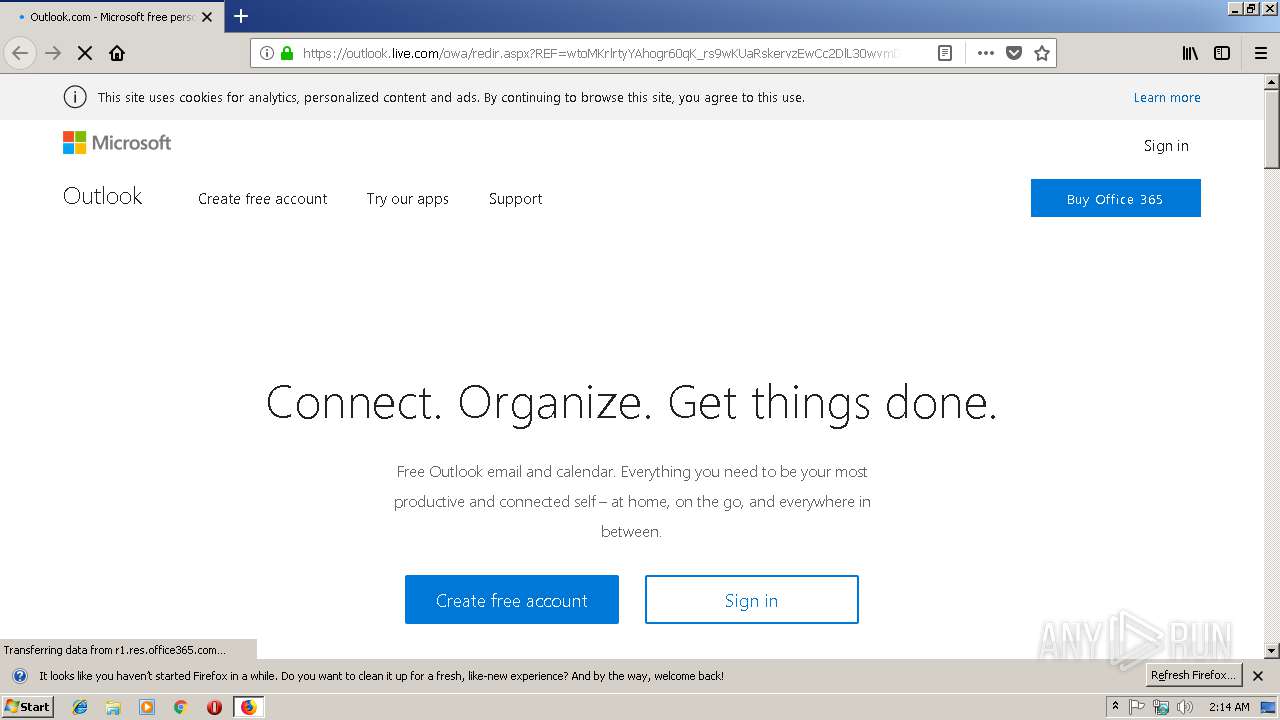Image resolution: width=1280 pixels, height=720 pixels.
Task: Click the forward navigation arrow
Action: coord(53,53)
